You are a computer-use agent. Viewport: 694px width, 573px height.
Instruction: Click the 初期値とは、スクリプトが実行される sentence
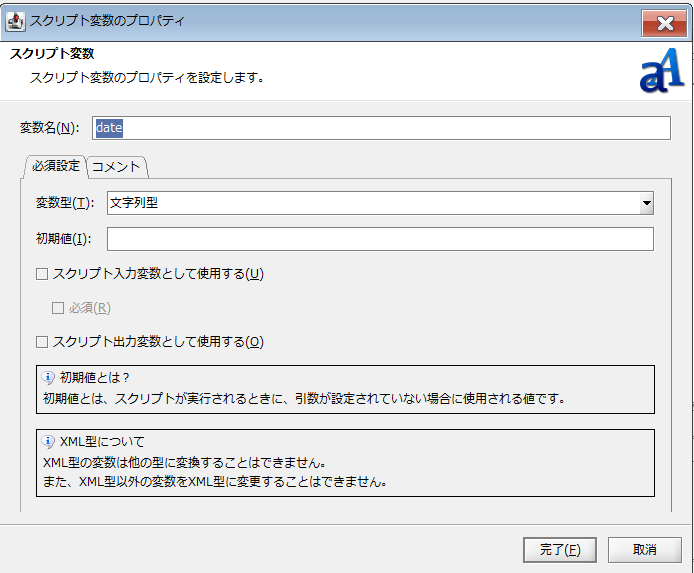pos(304,399)
